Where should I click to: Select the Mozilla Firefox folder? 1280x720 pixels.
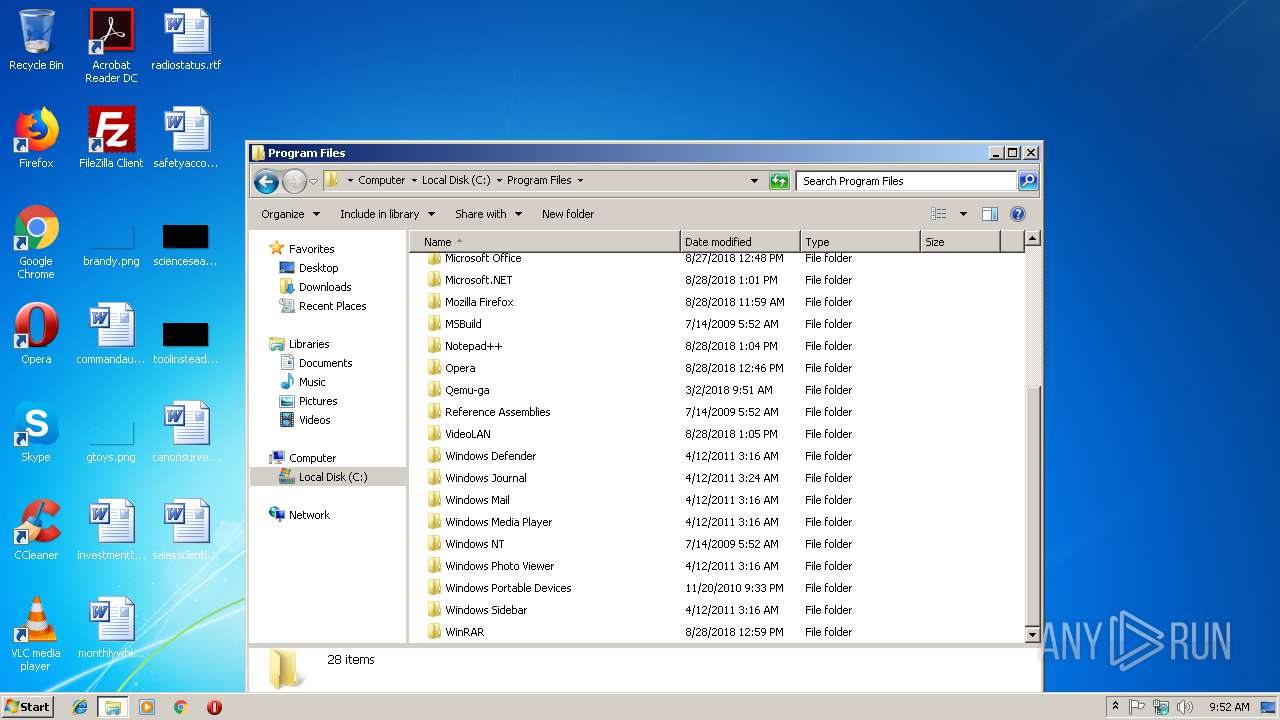tap(479, 302)
